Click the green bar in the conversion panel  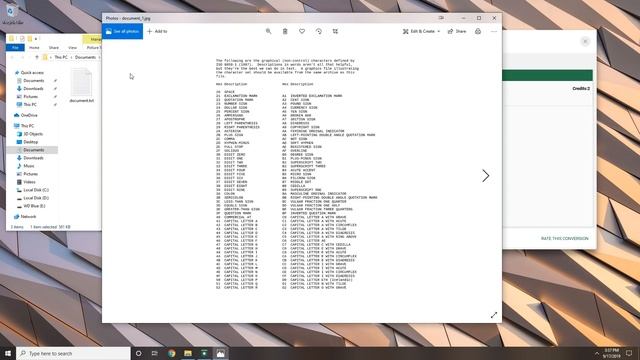tap(547, 75)
